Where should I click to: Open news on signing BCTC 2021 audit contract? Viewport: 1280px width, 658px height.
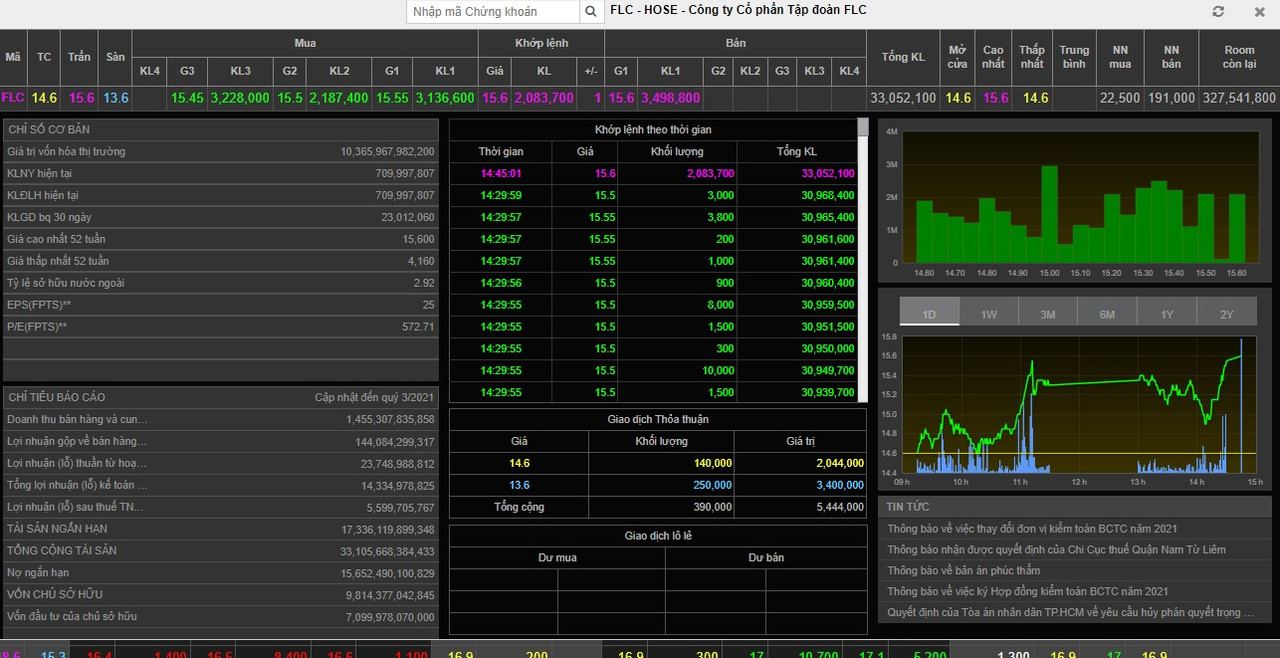[1027, 591]
